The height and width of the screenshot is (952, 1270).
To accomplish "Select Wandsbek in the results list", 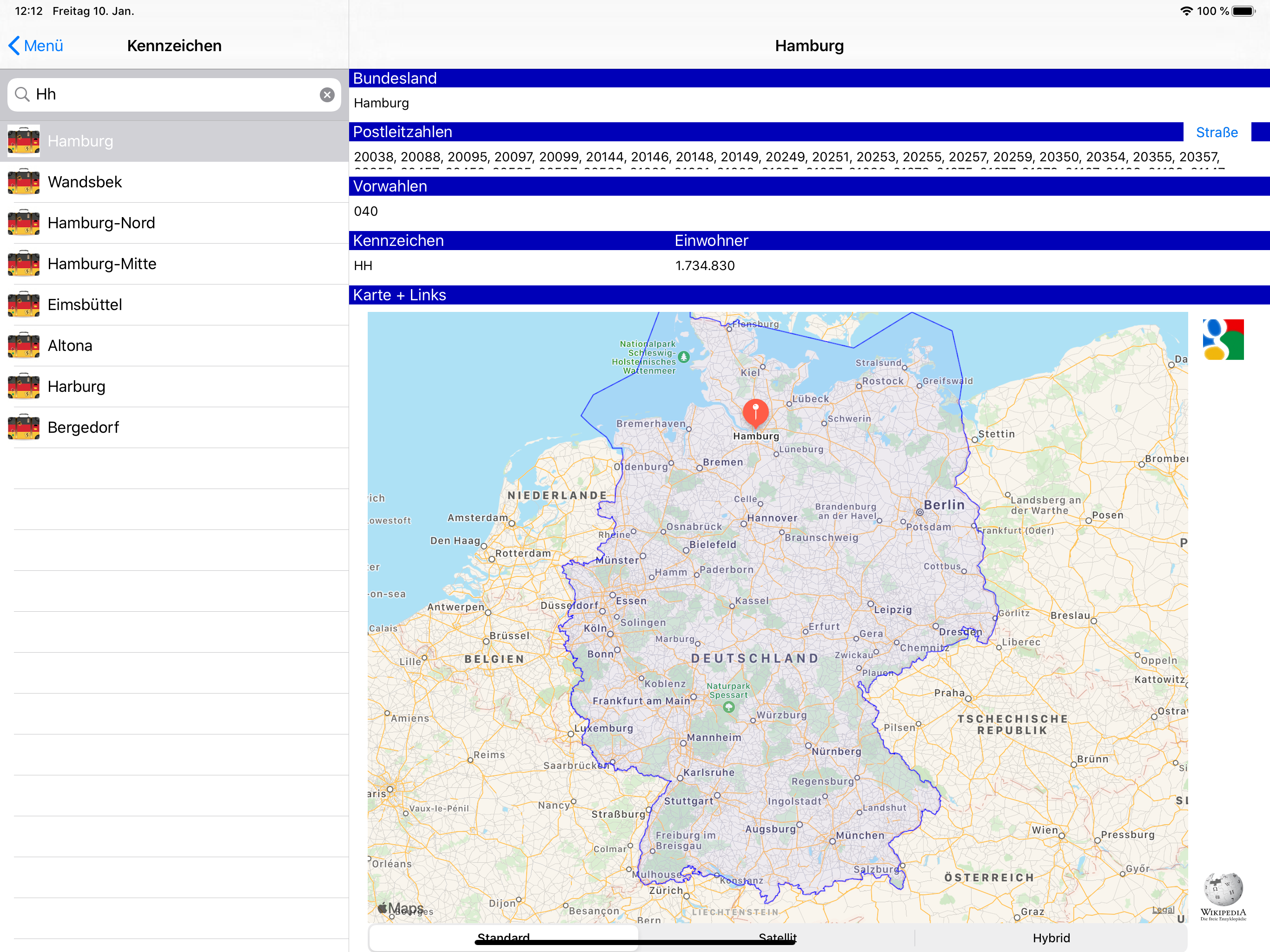I will [x=174, y=182].
